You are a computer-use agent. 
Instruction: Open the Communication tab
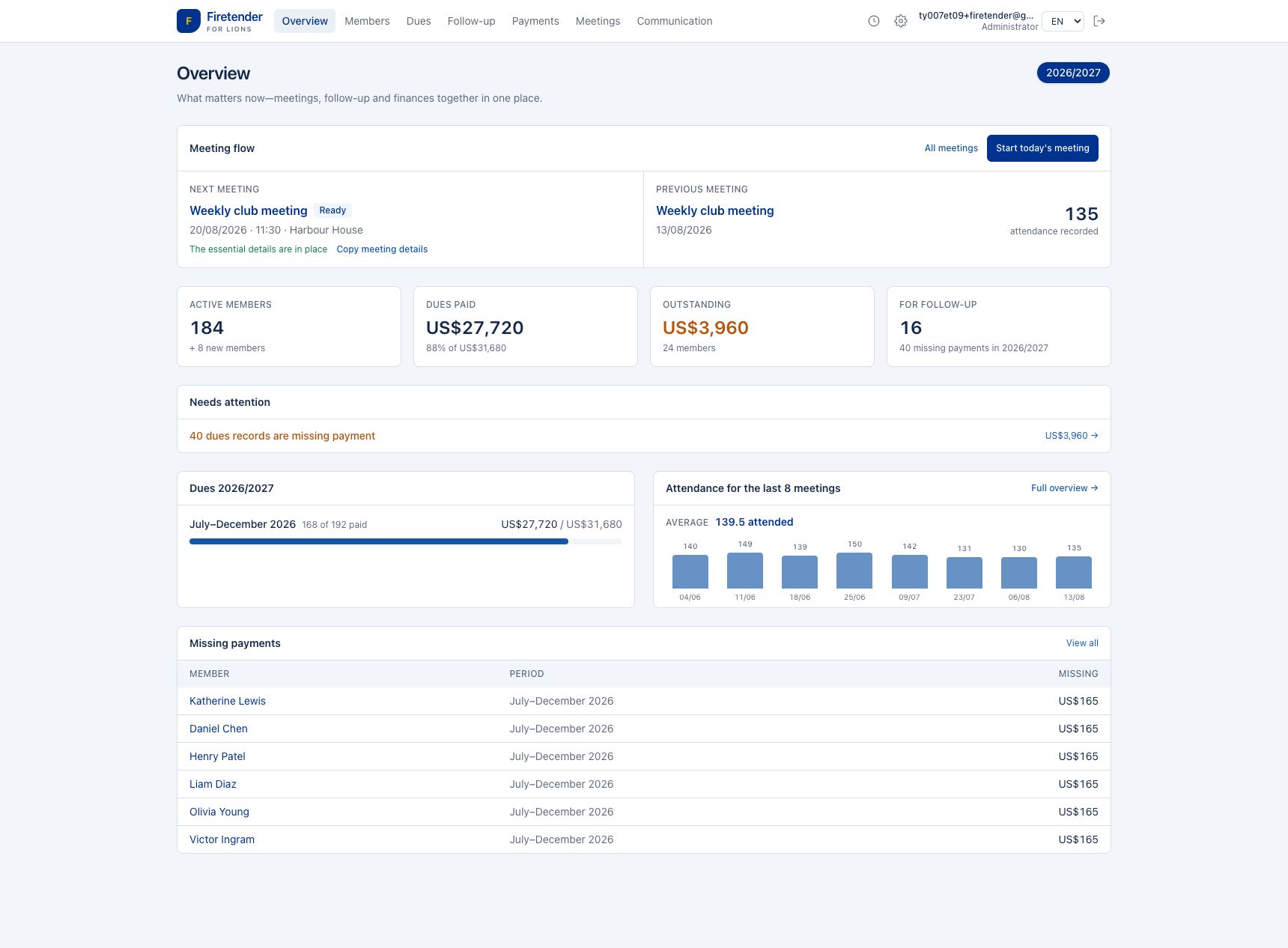tap(675, 21)
